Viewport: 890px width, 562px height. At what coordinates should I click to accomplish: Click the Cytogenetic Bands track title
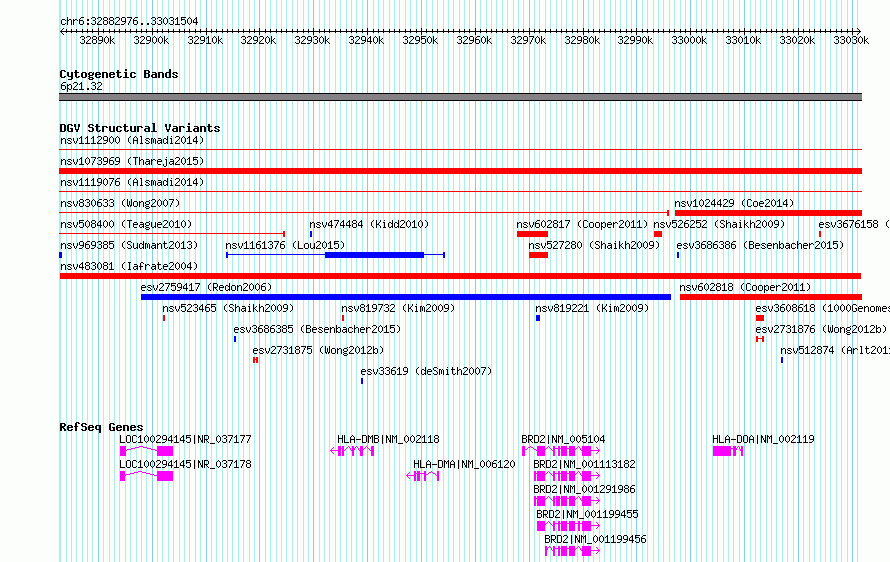pos(119,74)
